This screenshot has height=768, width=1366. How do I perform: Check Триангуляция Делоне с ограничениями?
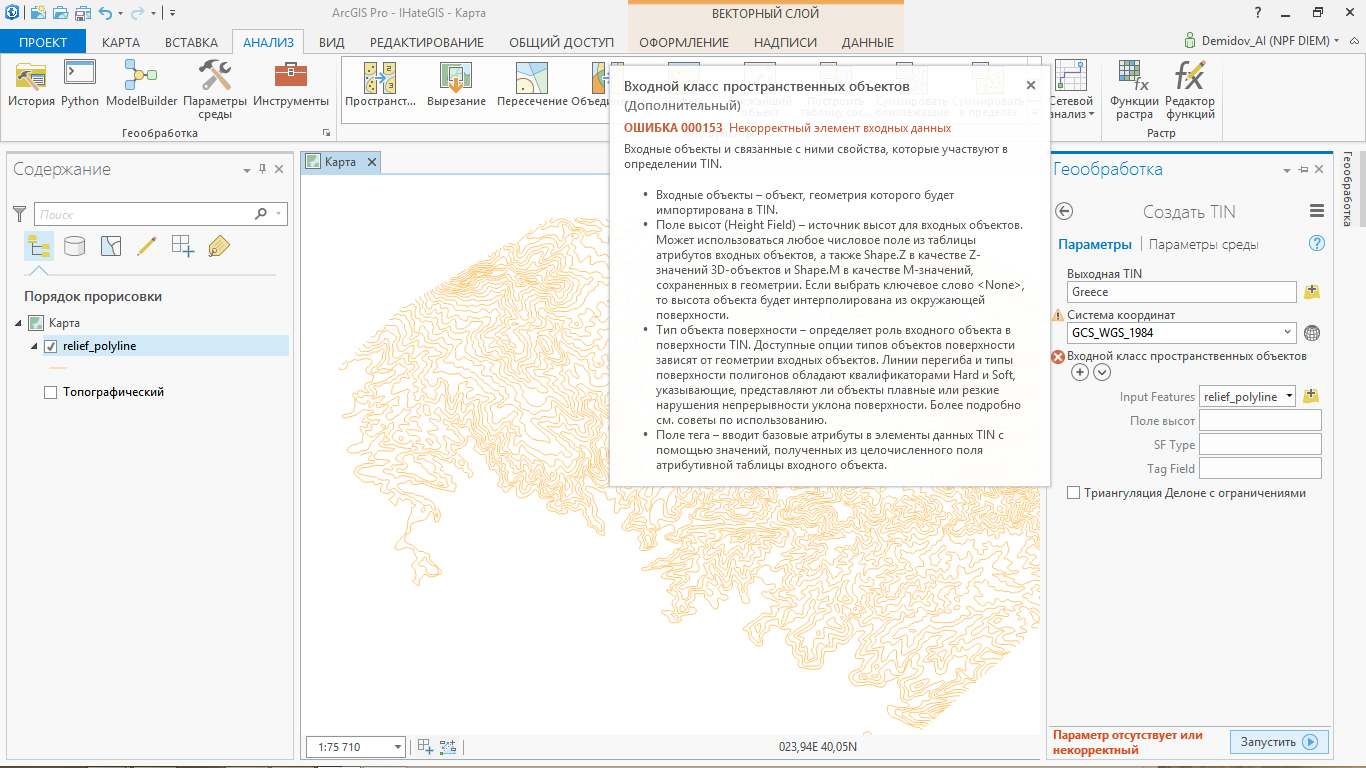point(1074,493)
